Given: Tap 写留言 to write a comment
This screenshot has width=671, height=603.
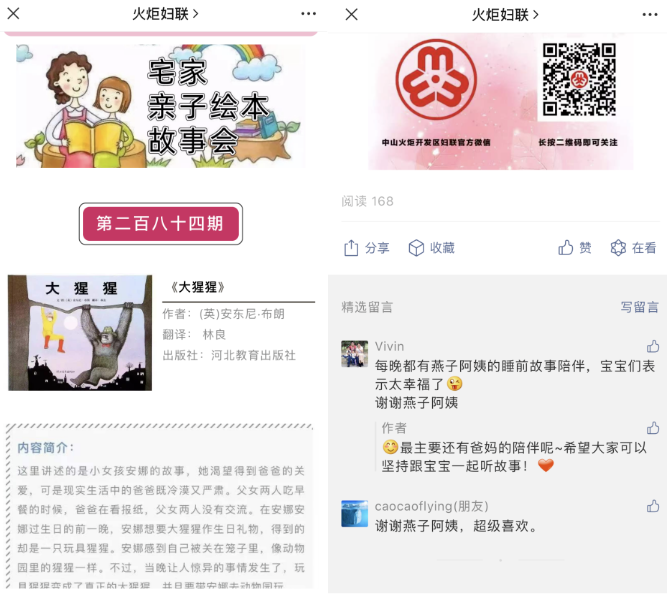Looking at the screenshot, I should 639,307.
